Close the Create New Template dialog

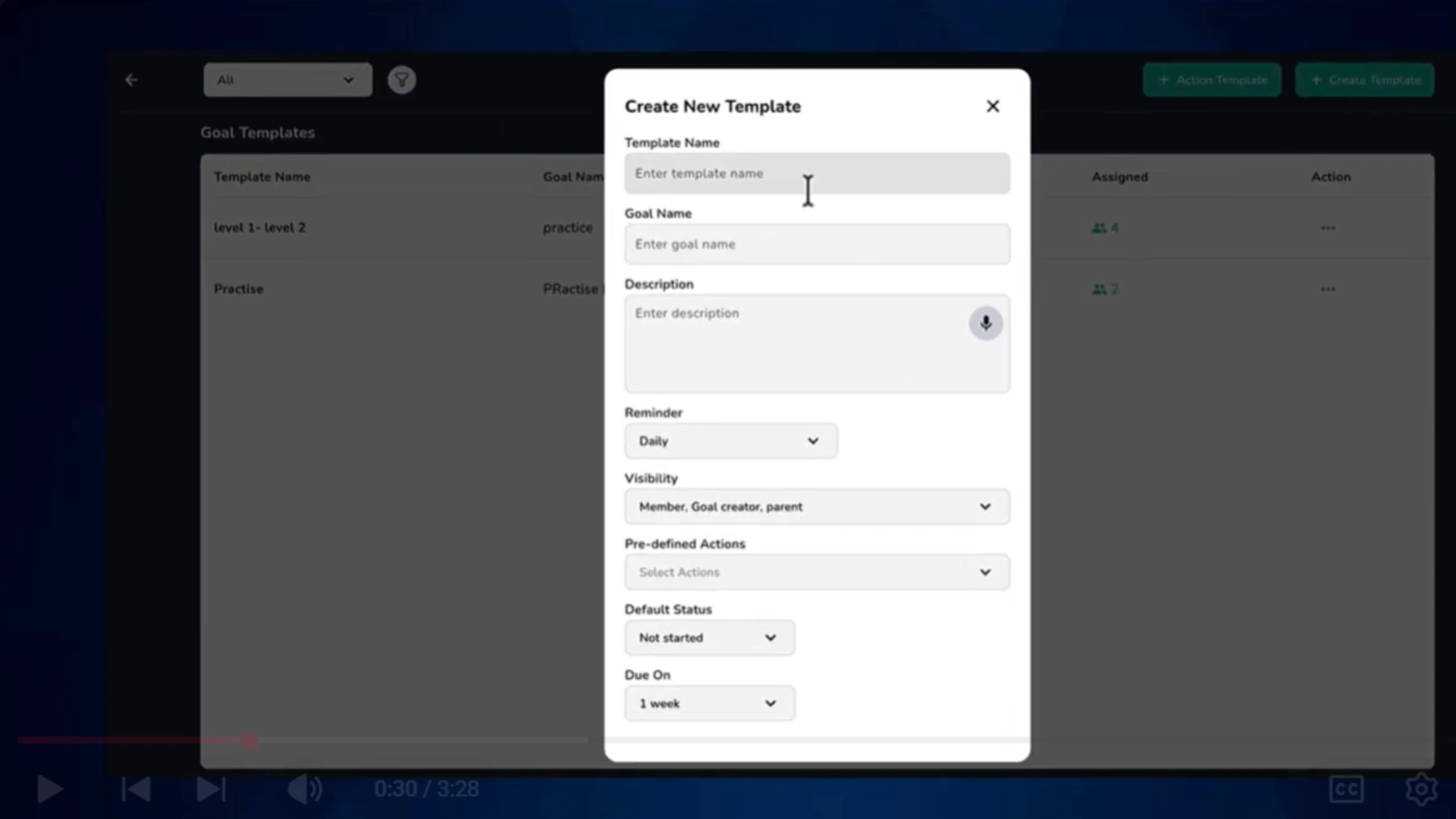coord(993,106)
